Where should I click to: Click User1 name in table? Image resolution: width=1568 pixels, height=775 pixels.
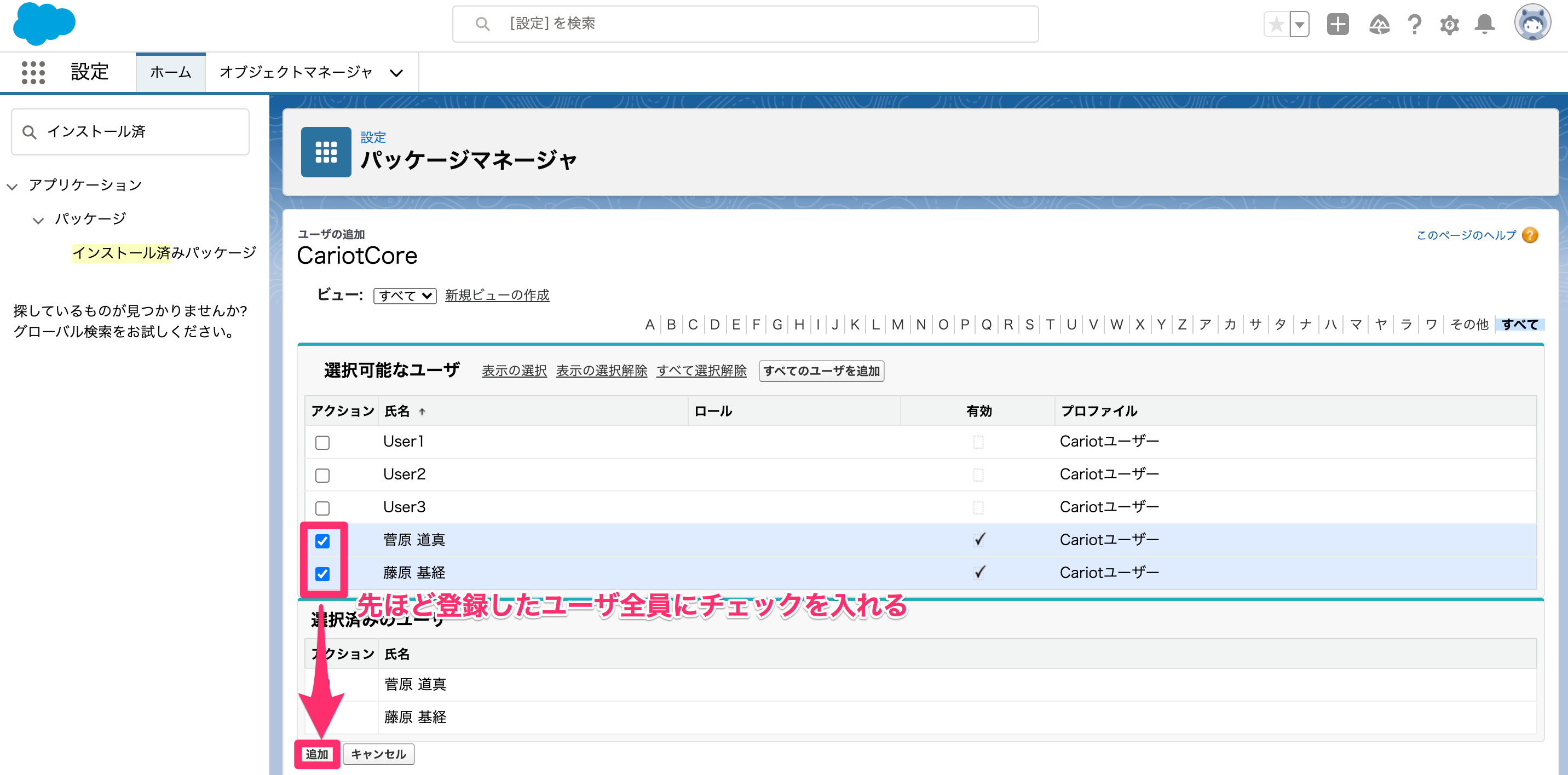coord(403,442)
